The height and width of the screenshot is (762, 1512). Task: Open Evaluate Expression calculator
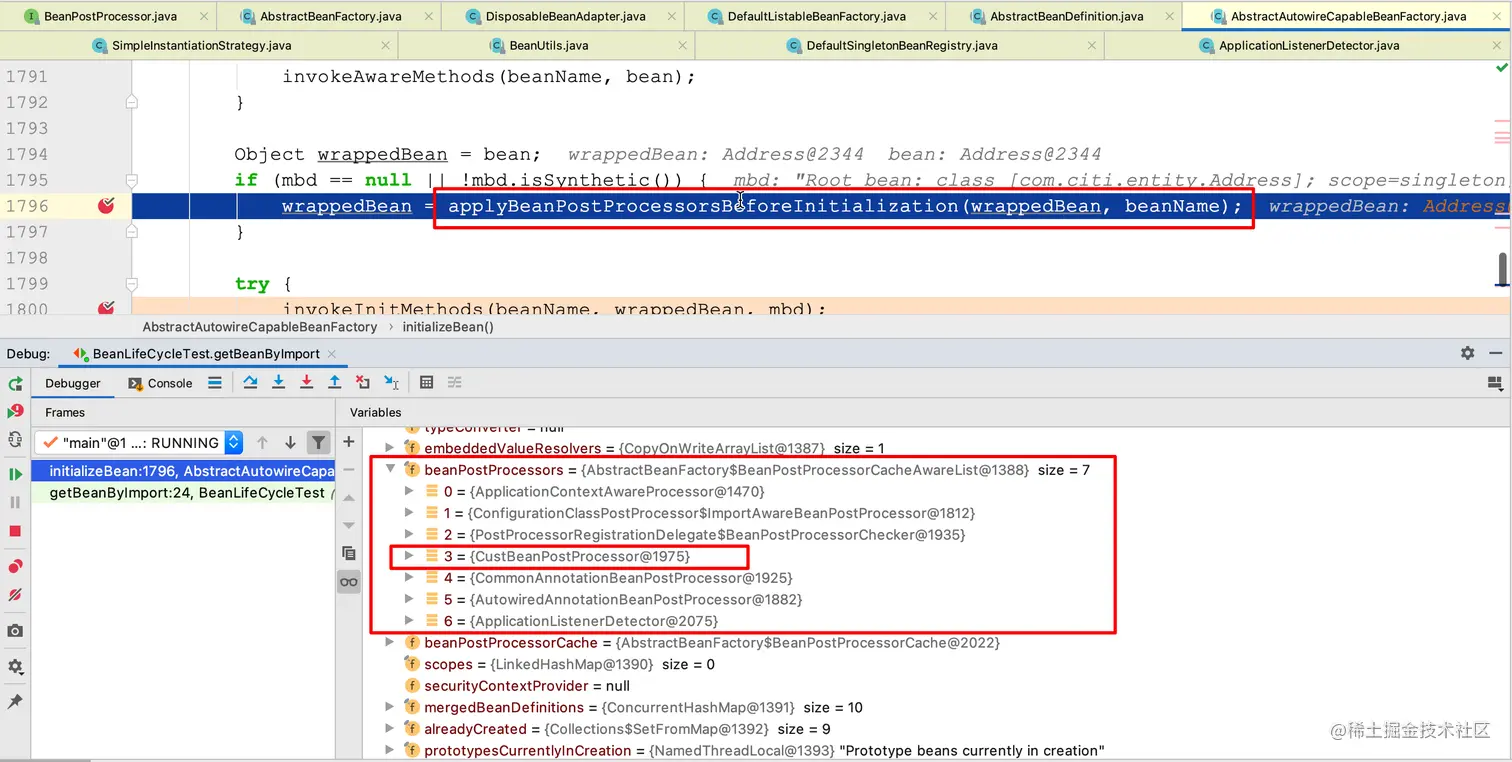(x=427, y=382)
